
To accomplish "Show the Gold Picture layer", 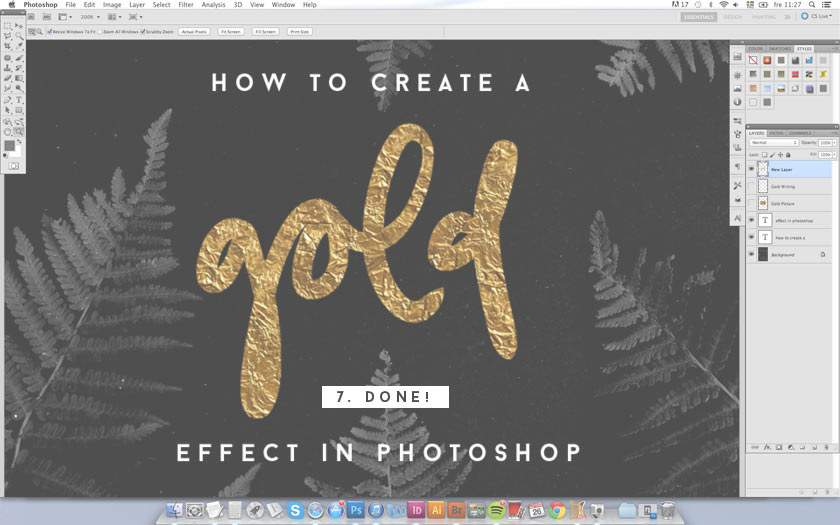I will (x=751, y=204).
